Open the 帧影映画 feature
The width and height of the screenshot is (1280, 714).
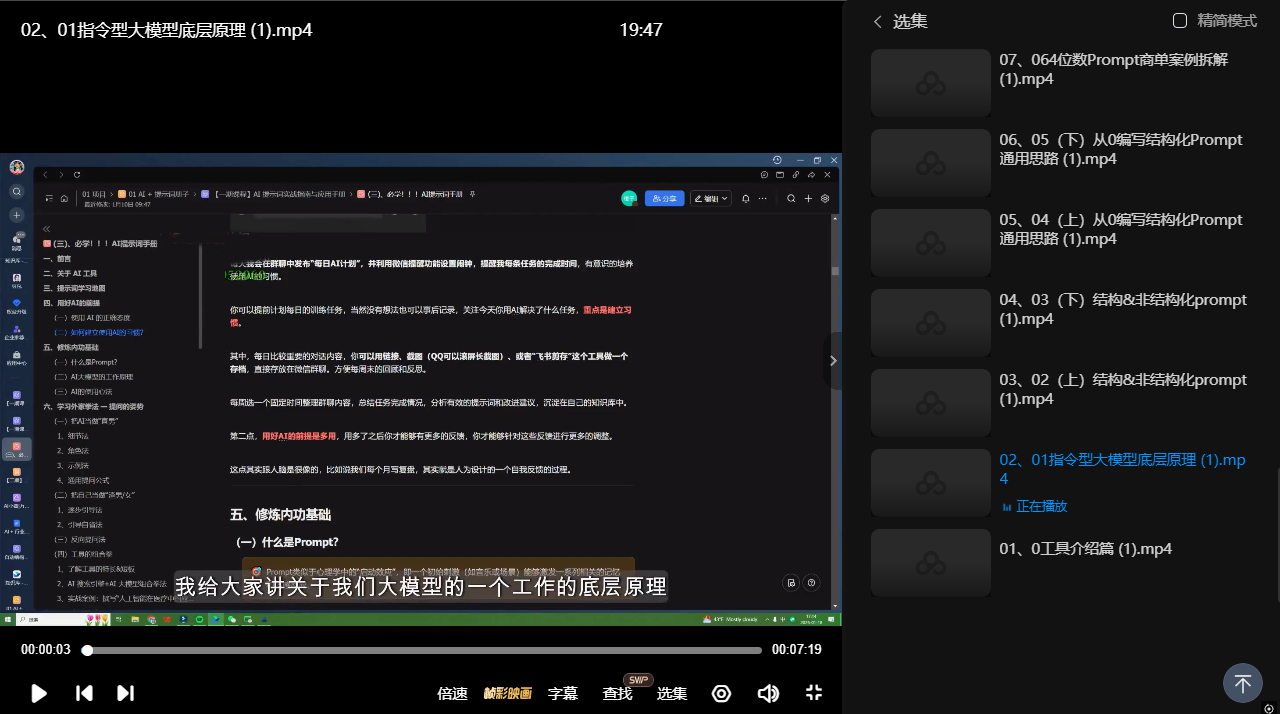point(508,693)
